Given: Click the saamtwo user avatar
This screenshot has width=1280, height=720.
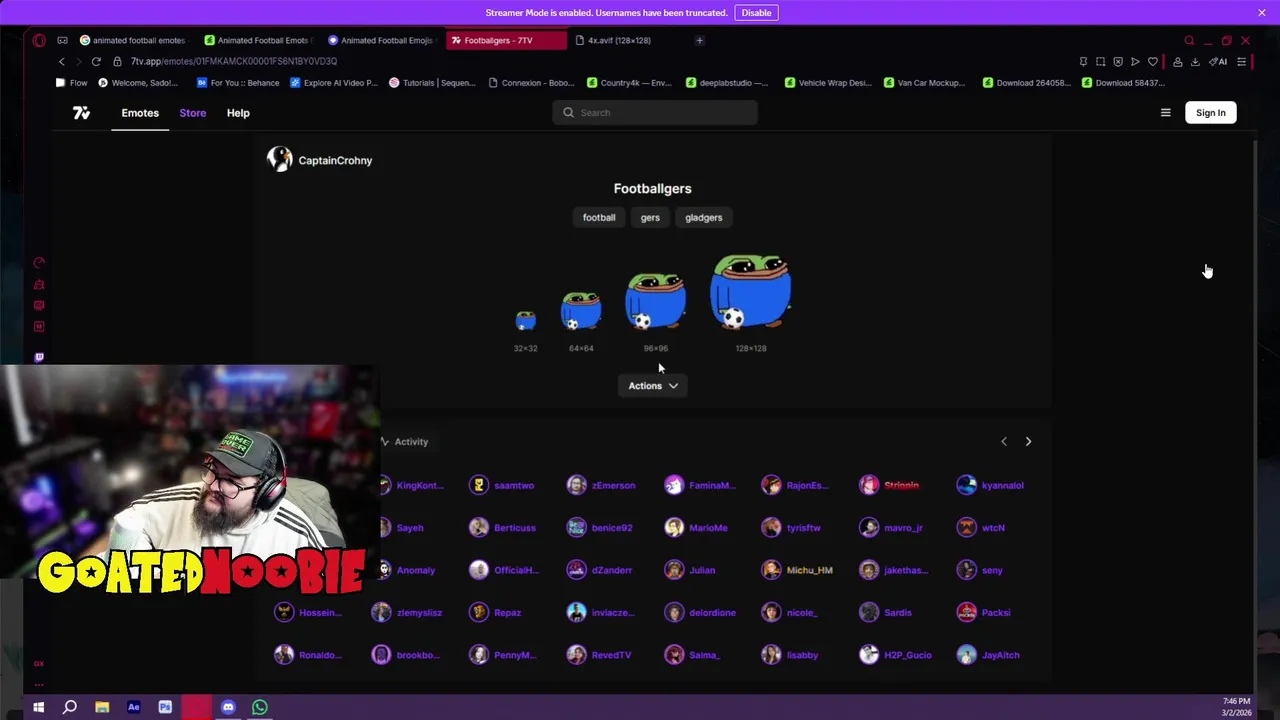Looking at the screenshot, I should (479, 485).
